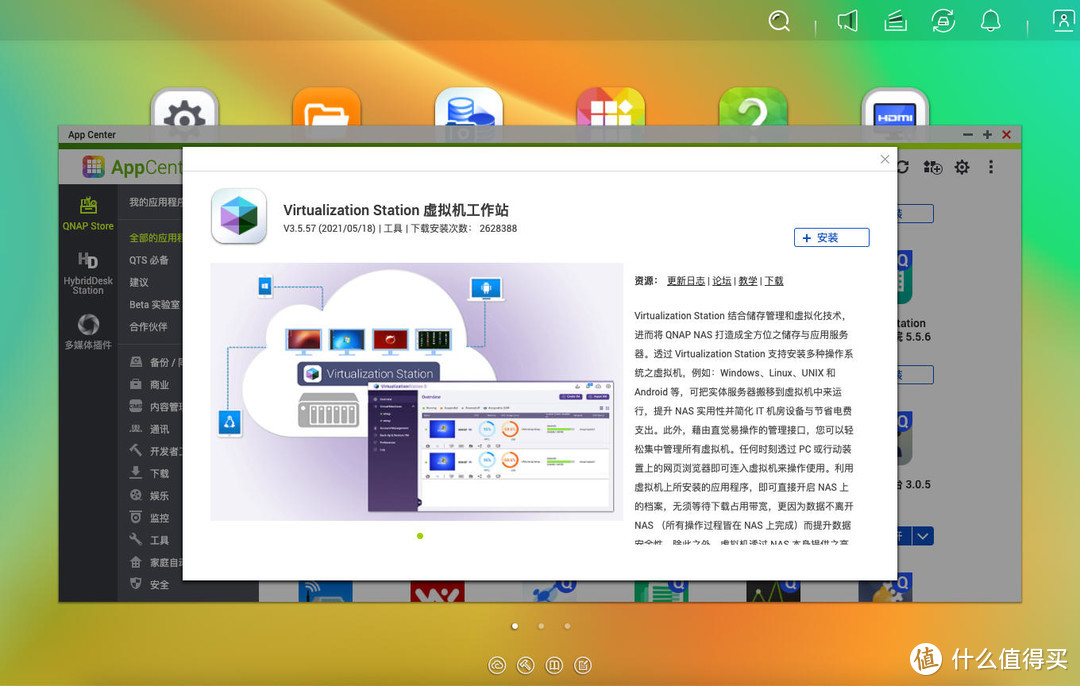
Task: Maximize the App Center window
Action: point(987,135)
